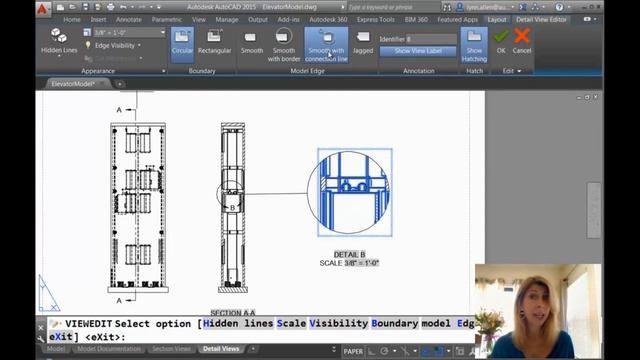
Task: Expand the Edge Visibility dropdown
Action: coord(139,46)
